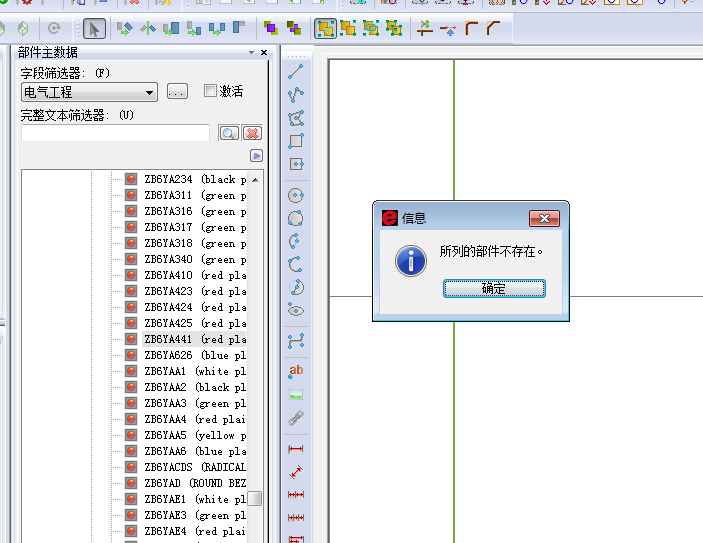This screenshot has height=543, width=703.
Task: Select the Arc through three points tool
Action: pos(295,265)
